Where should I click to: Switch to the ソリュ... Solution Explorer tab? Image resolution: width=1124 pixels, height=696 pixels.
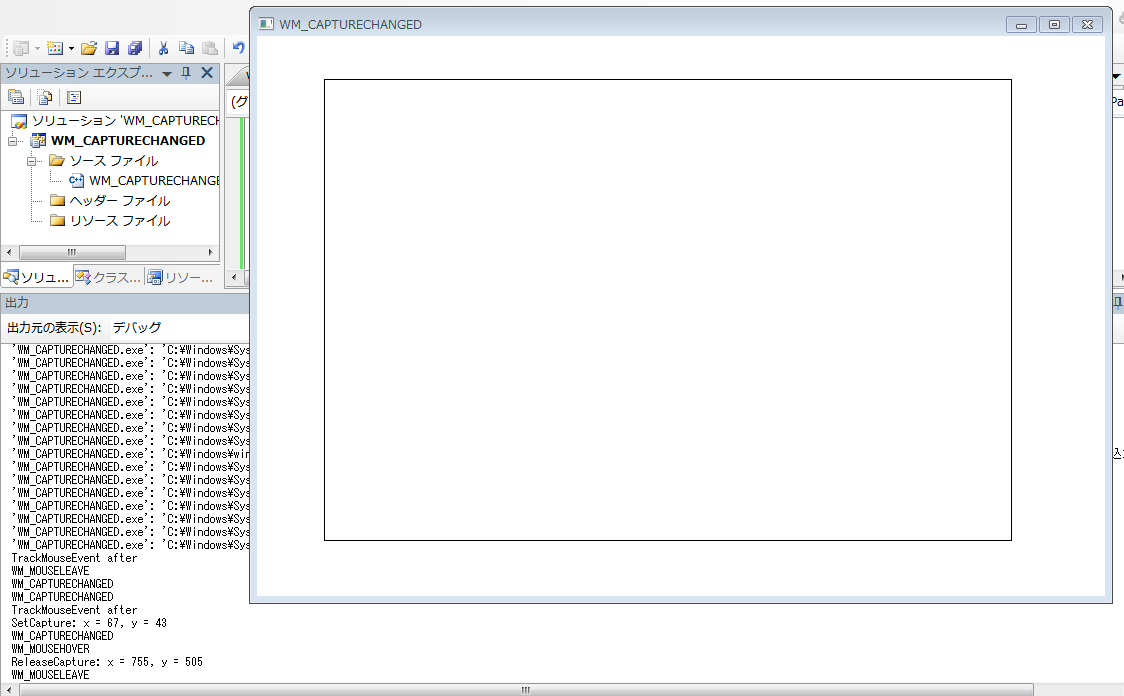(x=37, y=277)
